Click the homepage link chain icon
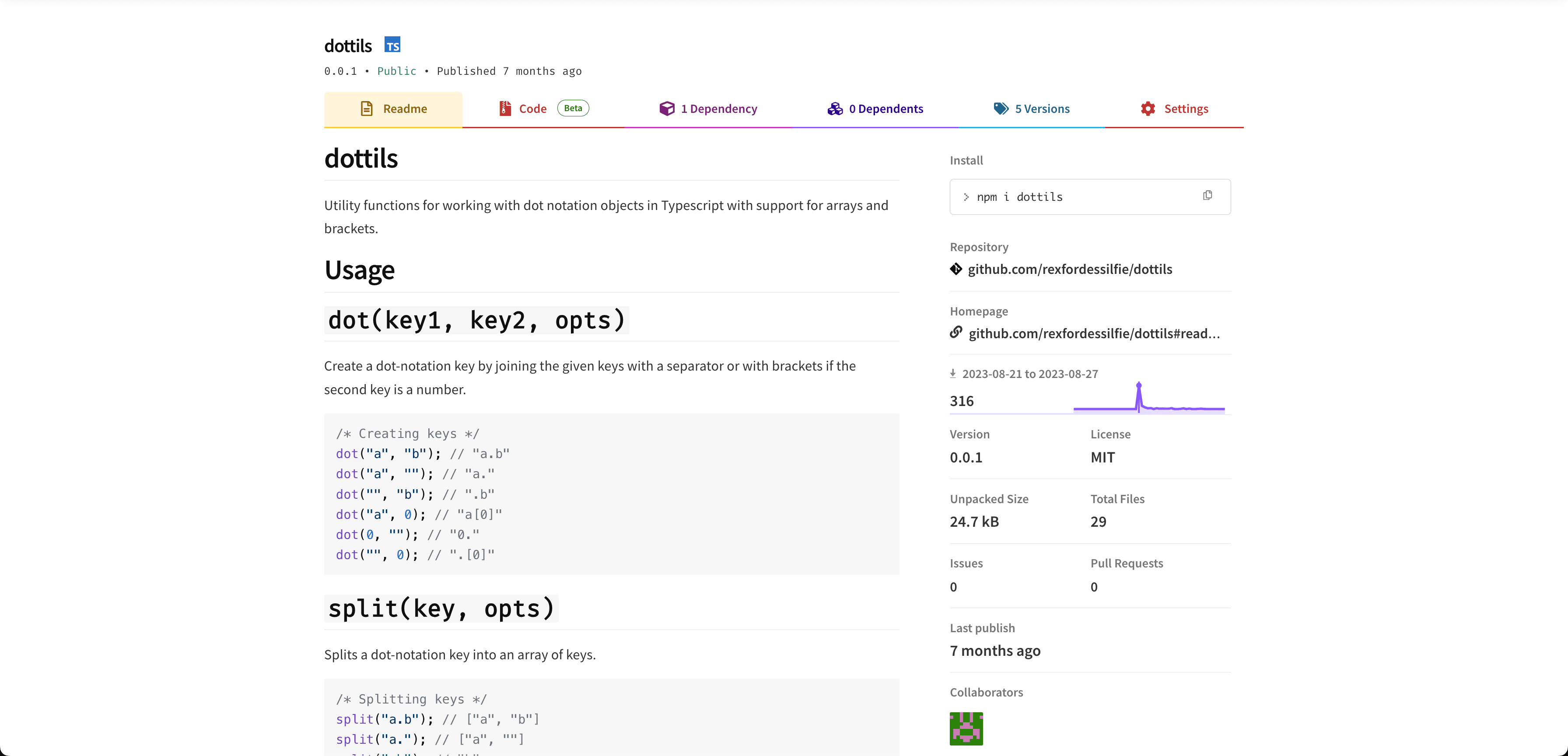The width and height of the screenshot is (1568, 756). pos(956,332)
